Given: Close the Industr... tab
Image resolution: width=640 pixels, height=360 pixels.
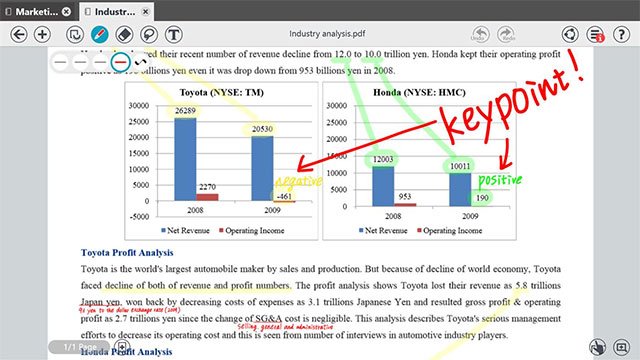Looking at the screenshot, I should tap(145, 12).
